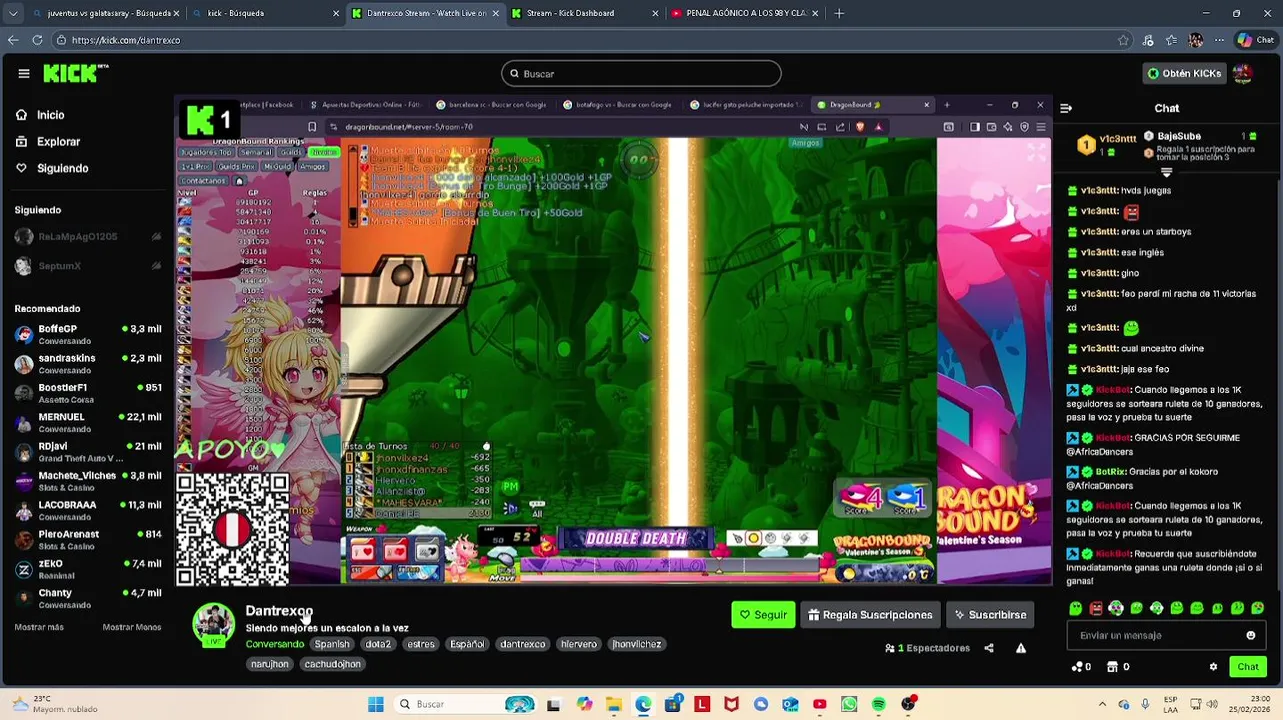
Task: Show hidden system tray icons chevron
Action: (1102, 704)
